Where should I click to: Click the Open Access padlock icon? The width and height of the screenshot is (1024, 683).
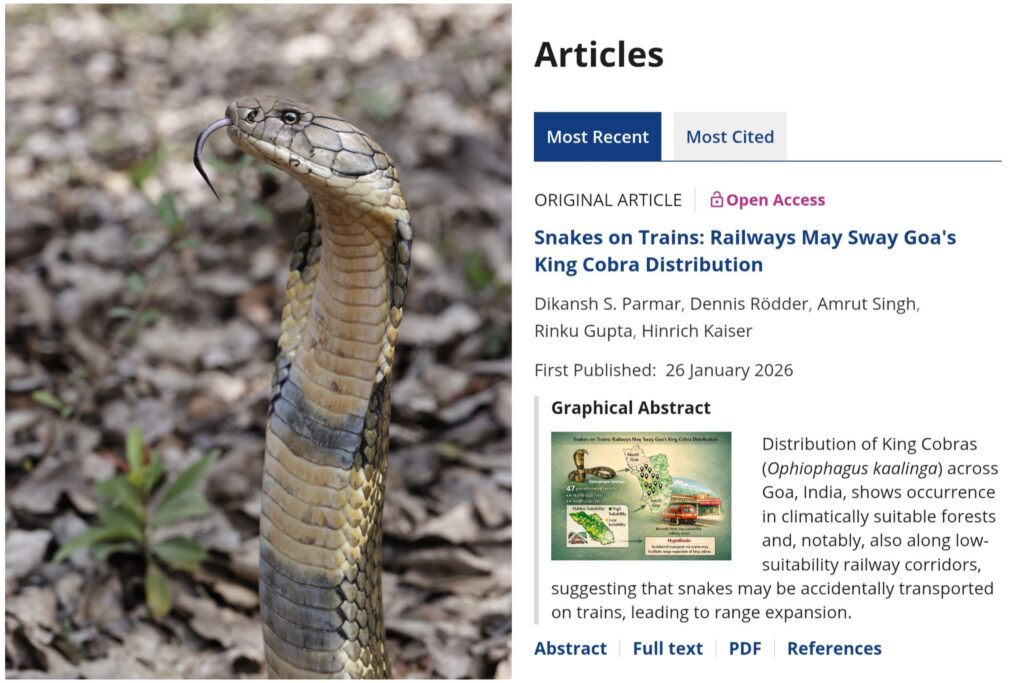point(716,199)
